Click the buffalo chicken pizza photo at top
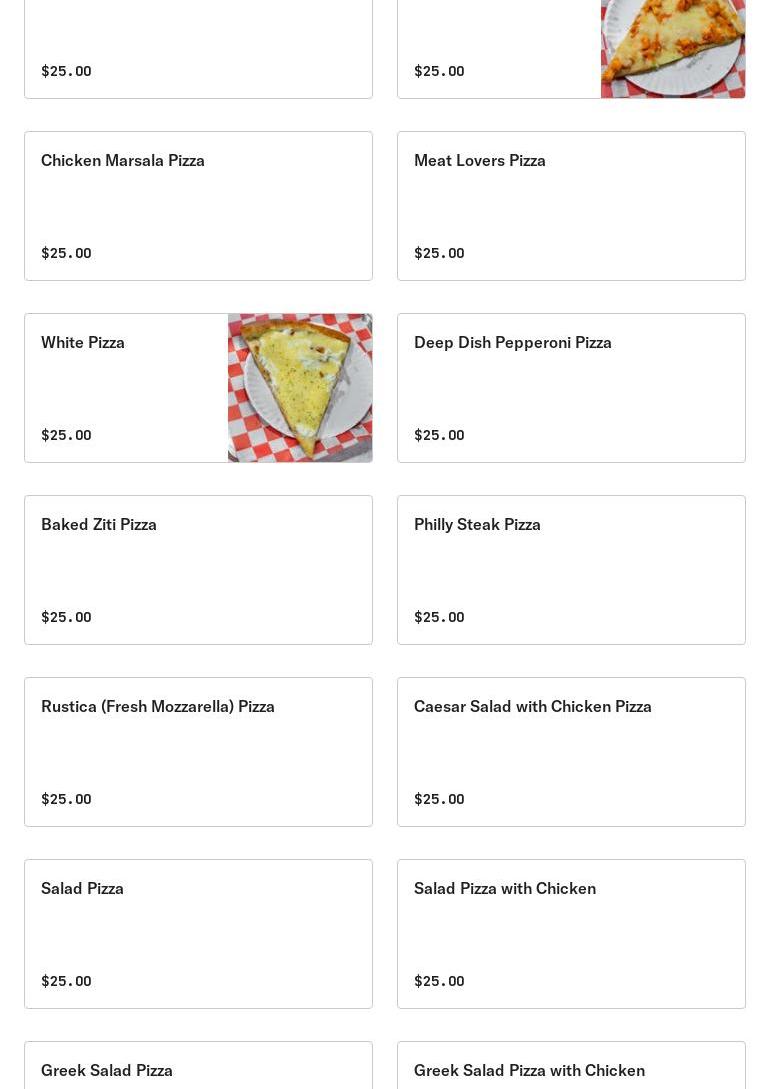The height and width of the screenshot is (1089, 770). pos(672,48)
